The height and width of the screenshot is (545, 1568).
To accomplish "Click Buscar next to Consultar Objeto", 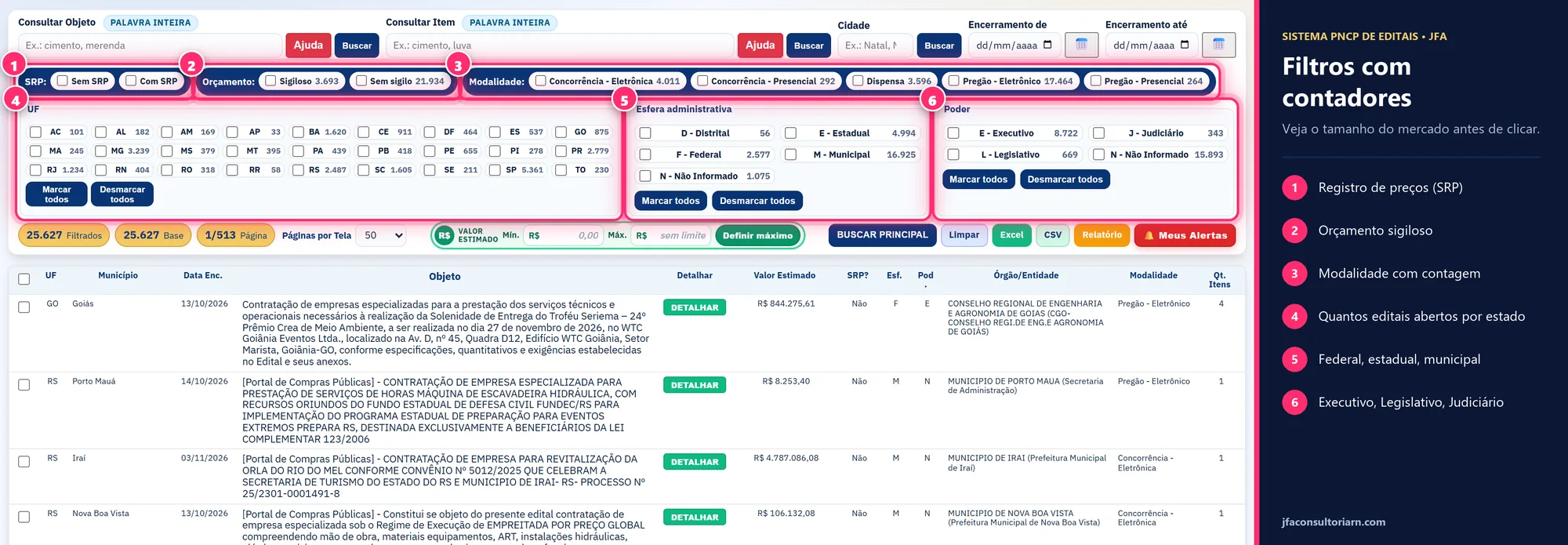I will coord(357,45).
